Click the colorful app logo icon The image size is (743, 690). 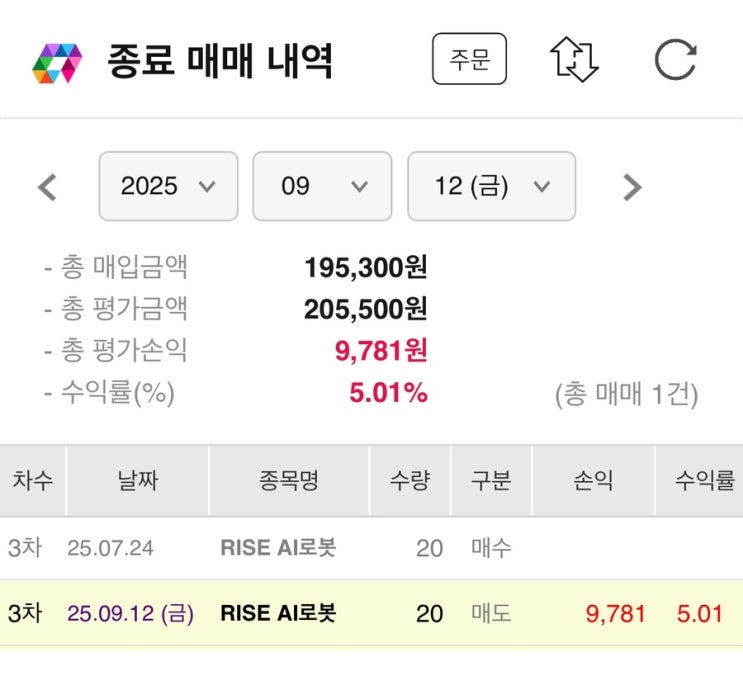coord(57,62)
